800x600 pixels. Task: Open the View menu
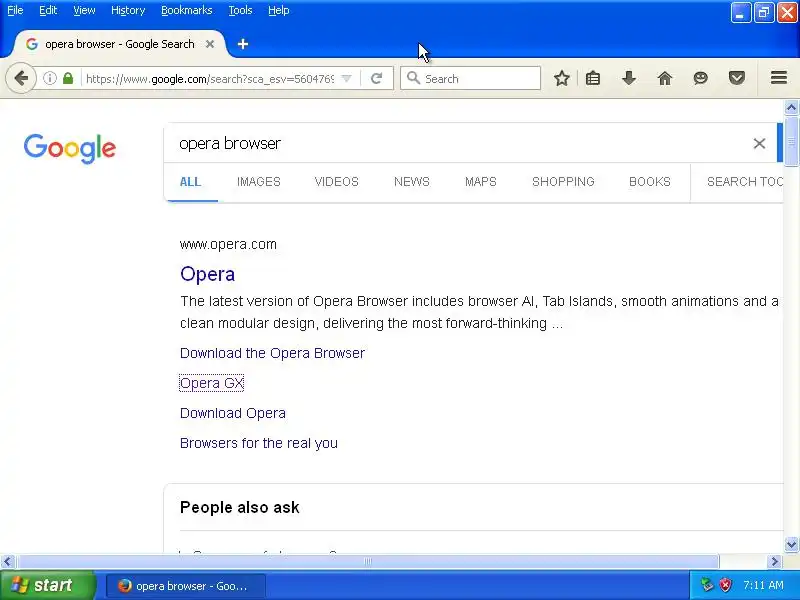84,10
